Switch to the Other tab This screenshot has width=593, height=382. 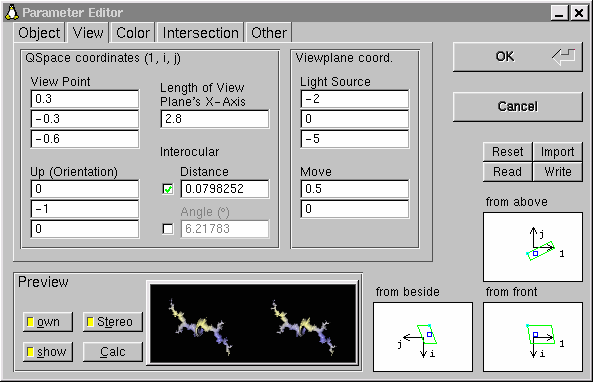pyautogui.click(x=269, y=33)
